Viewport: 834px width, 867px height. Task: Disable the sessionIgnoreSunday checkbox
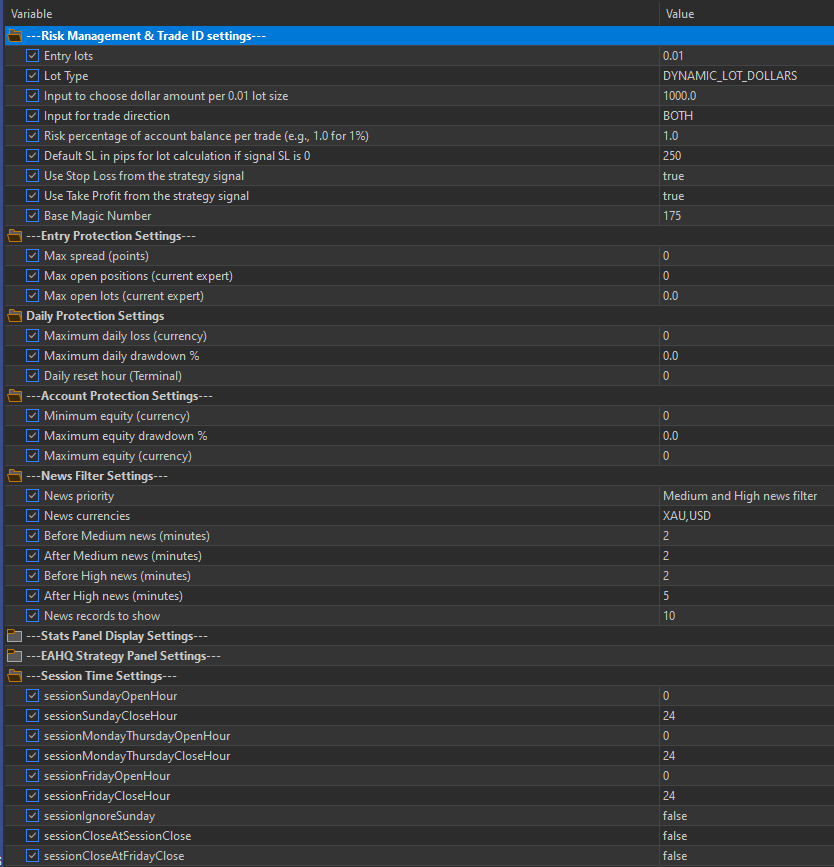point(33,816)
